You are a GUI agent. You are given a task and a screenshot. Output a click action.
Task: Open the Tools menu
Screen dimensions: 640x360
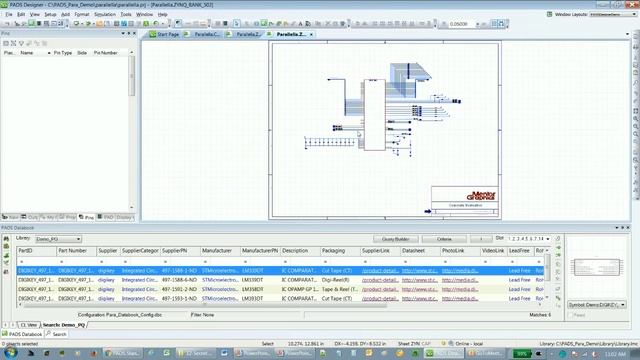[126, 14]
